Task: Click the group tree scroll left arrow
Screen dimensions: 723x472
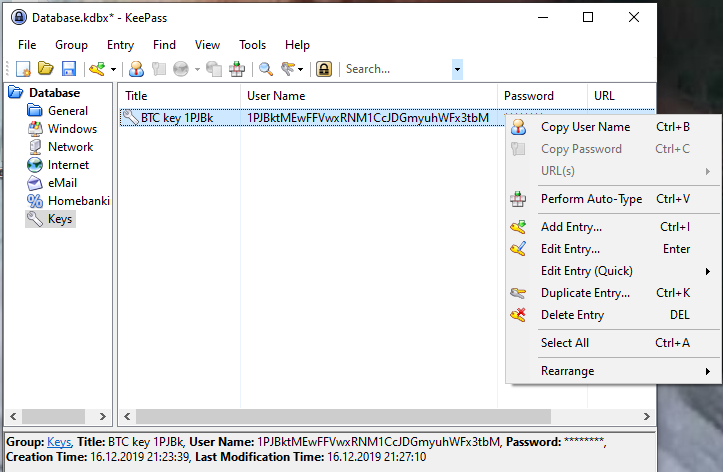Action: coord(13,417)
